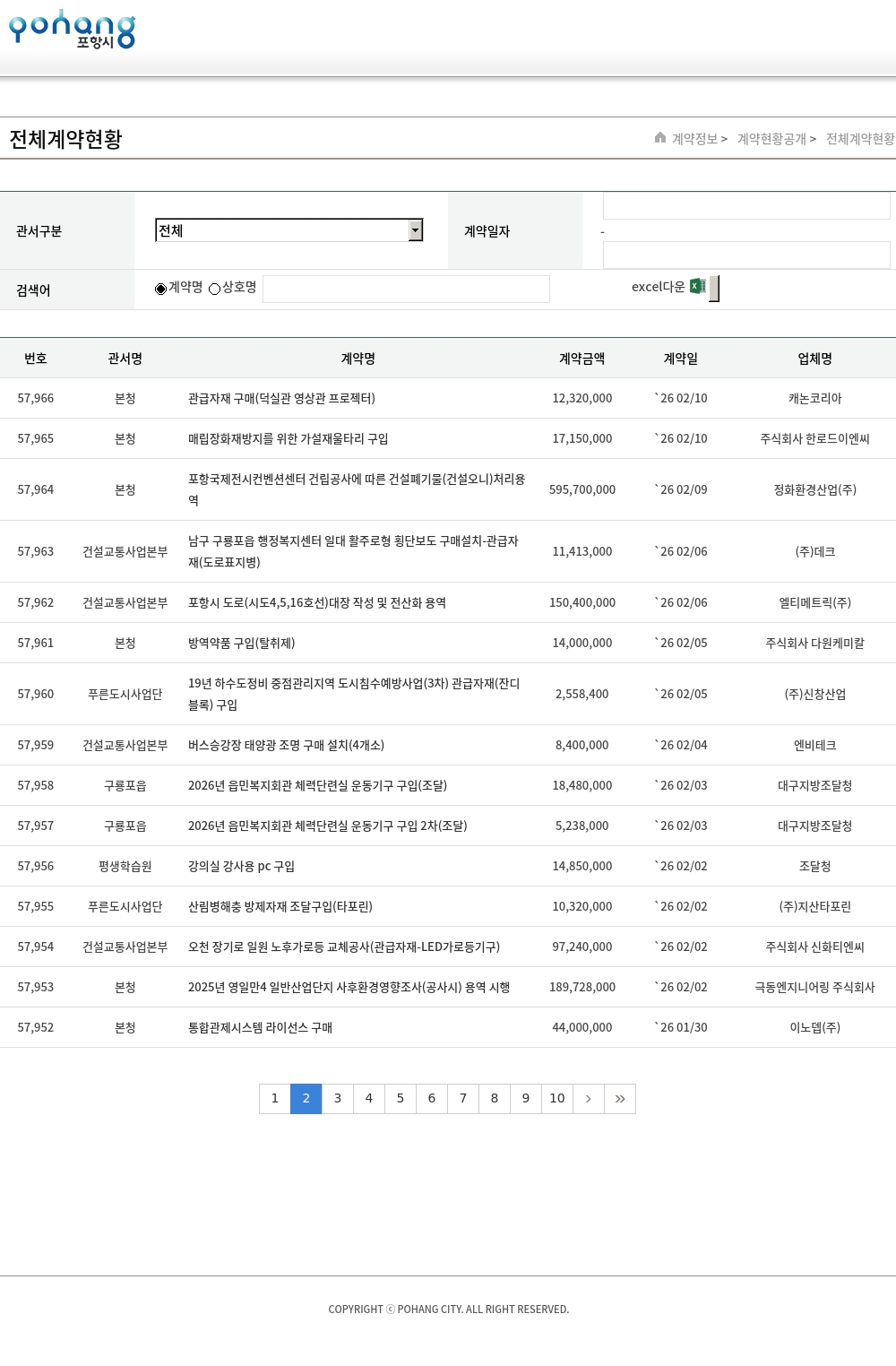This screenshot has height=1366, width=896.
Task: Click the search keyword text box
Action: tap(406, 289)
